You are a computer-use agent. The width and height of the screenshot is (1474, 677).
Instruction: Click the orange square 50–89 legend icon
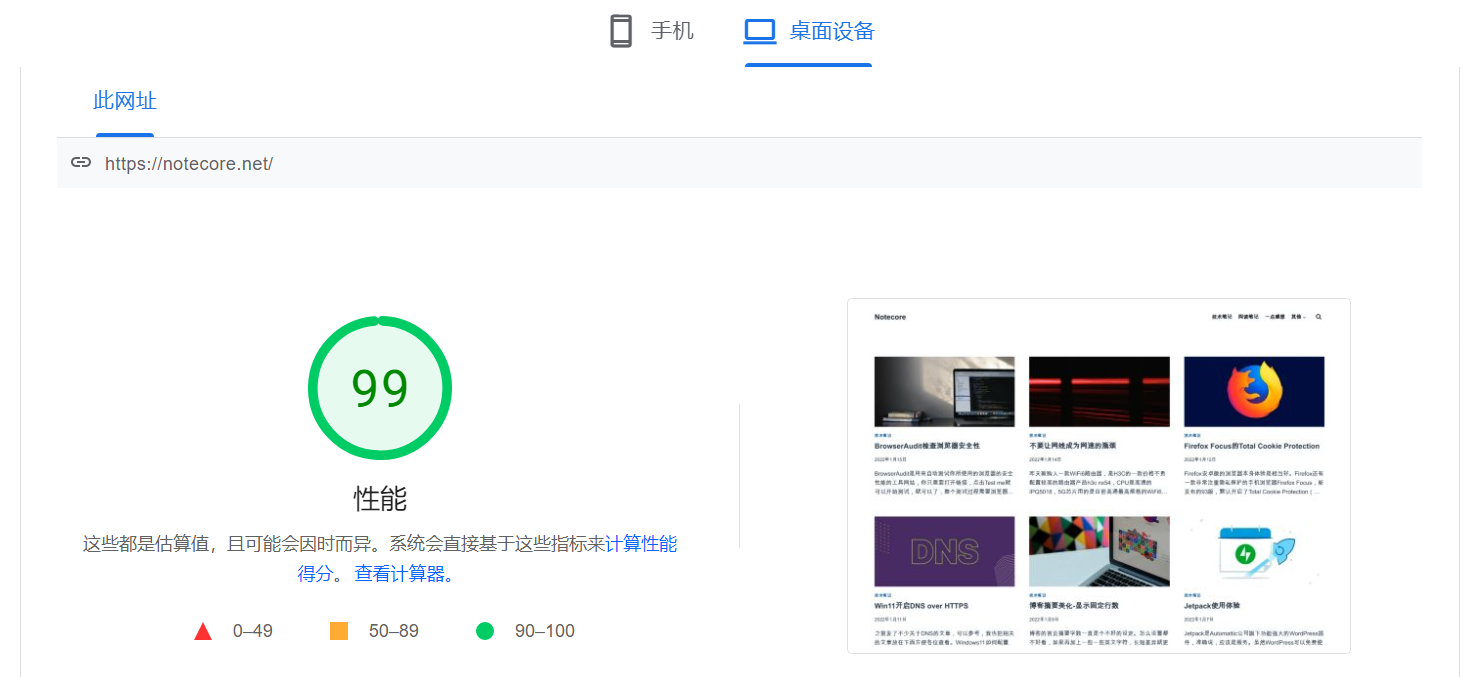[x=339, y=631]
